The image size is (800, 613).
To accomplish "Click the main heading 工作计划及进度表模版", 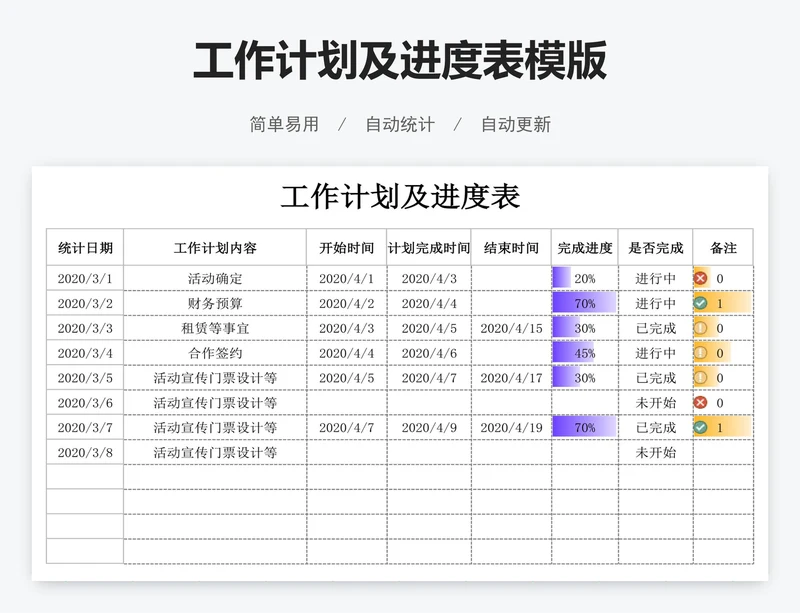I will click(400, 61).
